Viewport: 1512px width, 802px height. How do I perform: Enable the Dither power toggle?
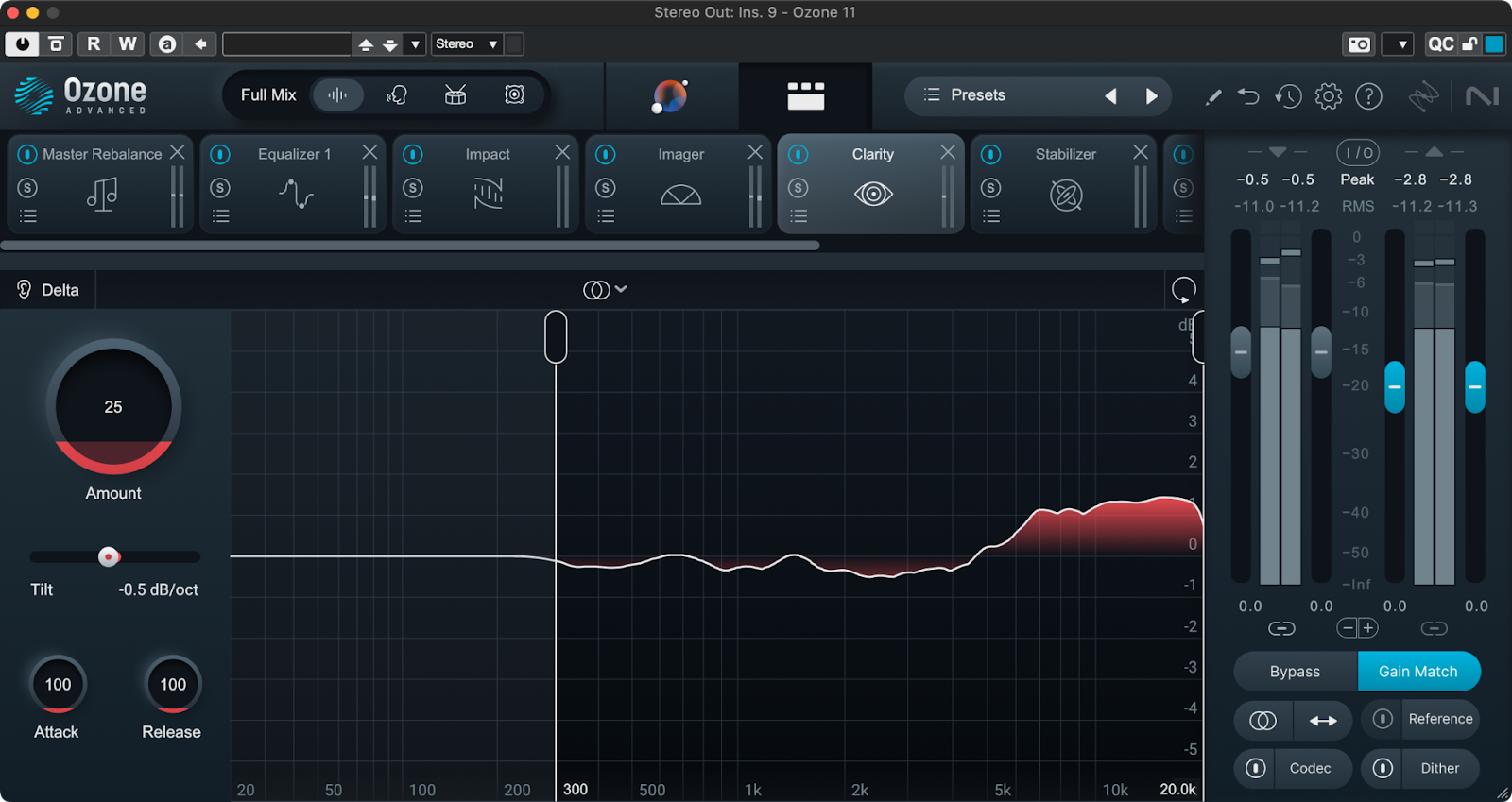[x=1383, y=768]
